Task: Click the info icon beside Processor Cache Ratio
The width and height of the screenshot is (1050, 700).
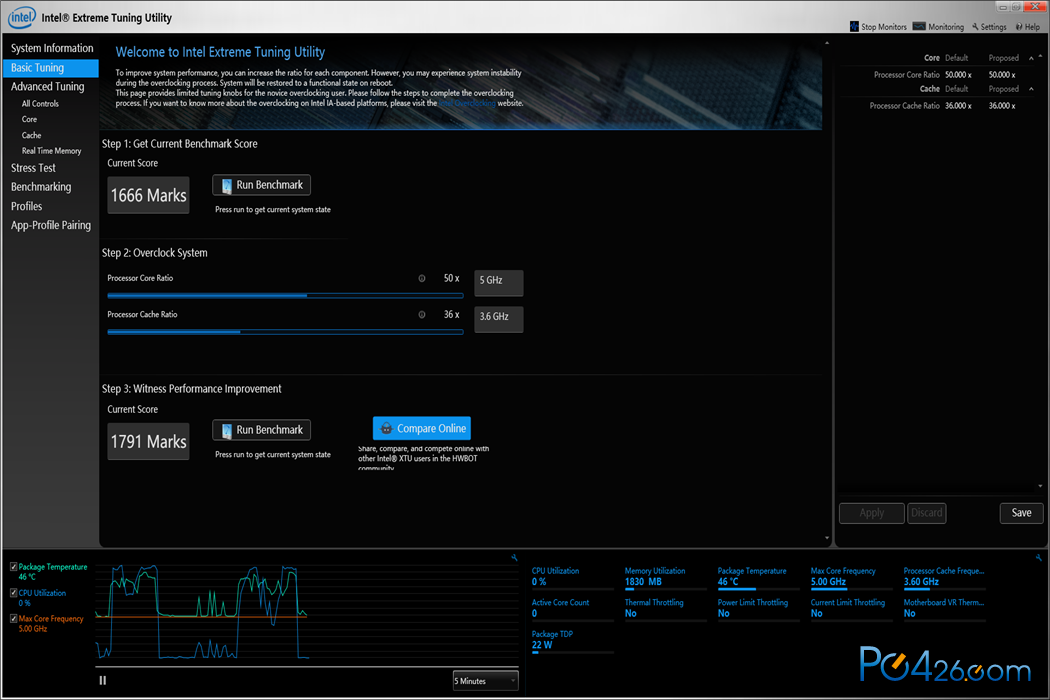Action: (422, 314)
